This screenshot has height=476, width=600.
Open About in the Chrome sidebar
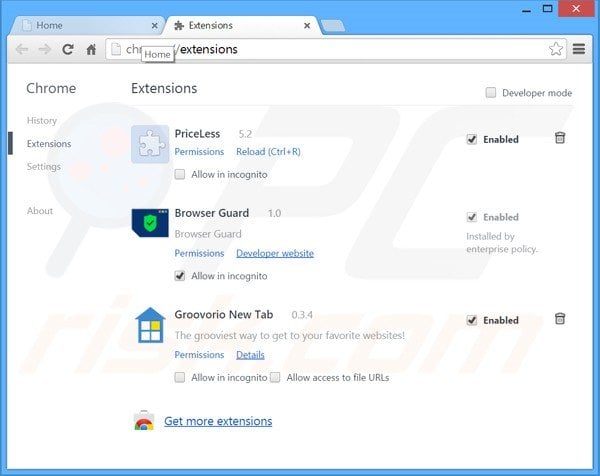coord(40,211)
